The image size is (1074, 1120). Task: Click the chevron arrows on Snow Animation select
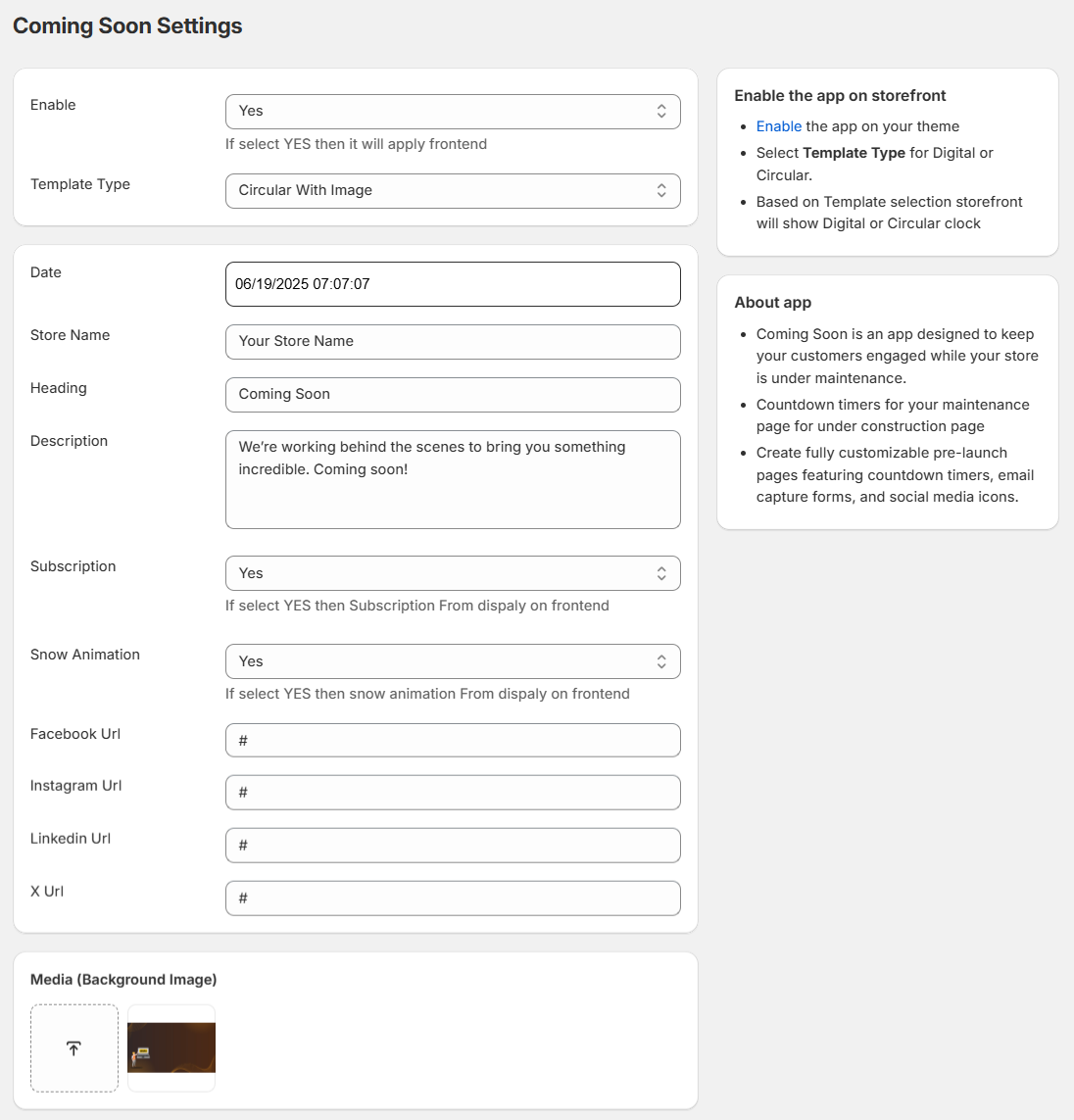click(x=661, y=661)
